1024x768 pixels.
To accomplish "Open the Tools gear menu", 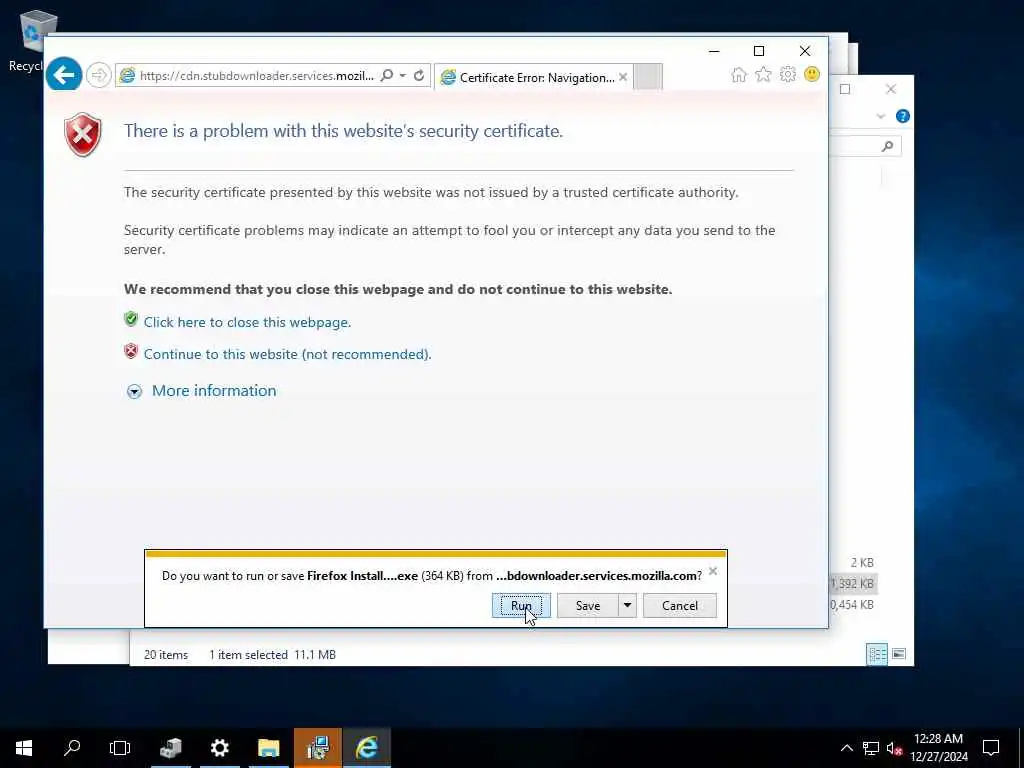I will pyautogui.click(x=788, y=74).
